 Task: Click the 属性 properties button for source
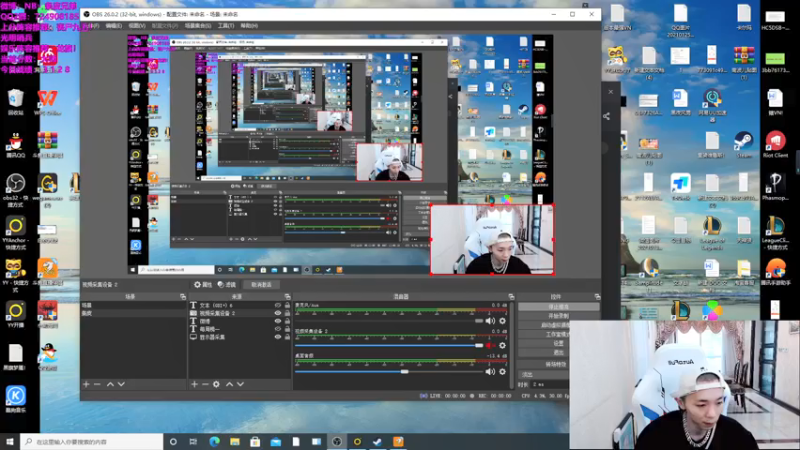coord(203,285)
